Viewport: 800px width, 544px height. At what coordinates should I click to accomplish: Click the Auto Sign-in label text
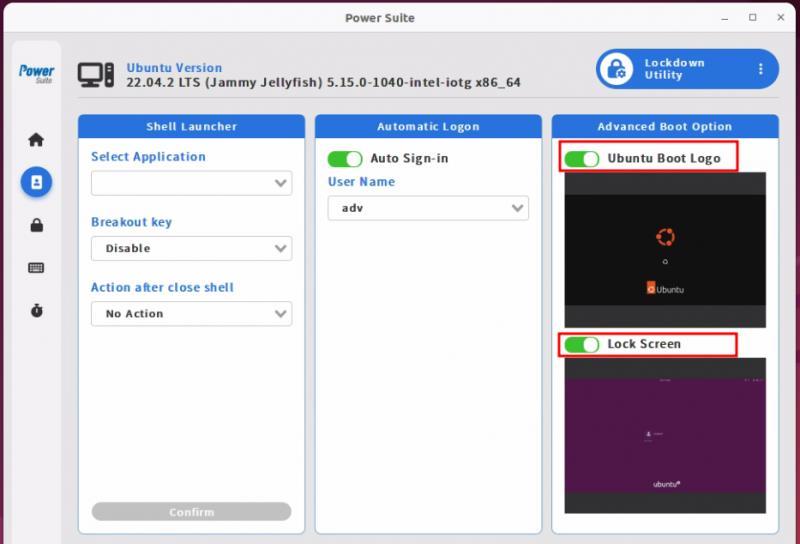409,158
